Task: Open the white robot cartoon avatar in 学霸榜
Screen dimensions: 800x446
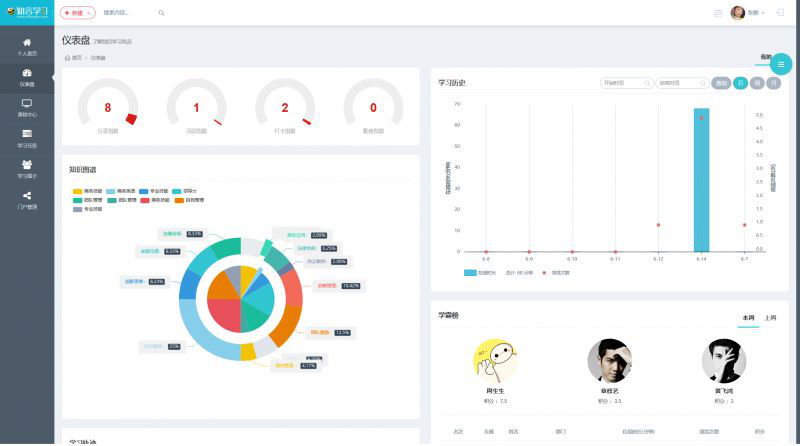Action: (495, 361)
